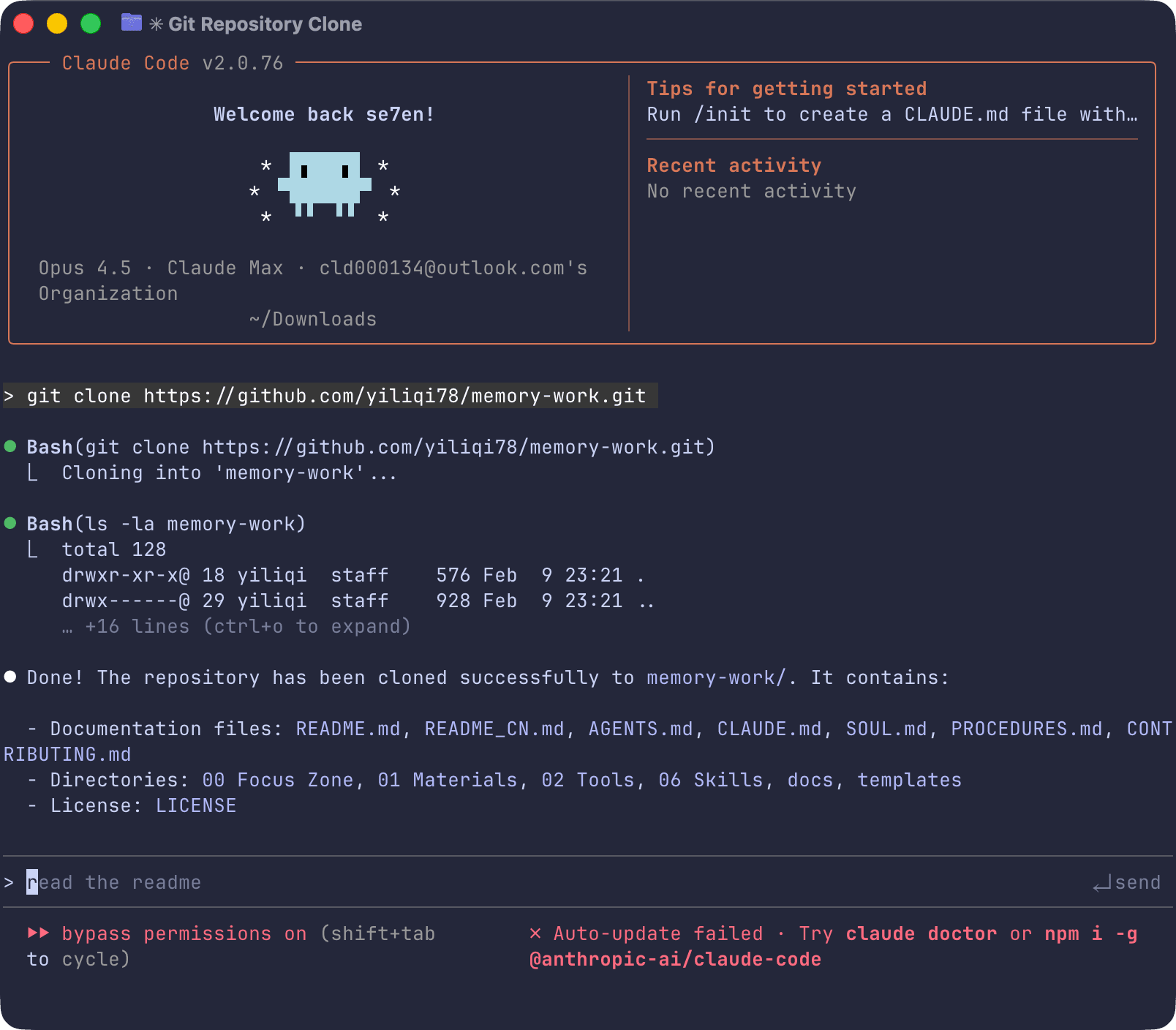Image resolution: width=1176 pixels, height=1030 pixels.
Task: Click the 'memory-work/' path in the Done message
Action: 717,678
